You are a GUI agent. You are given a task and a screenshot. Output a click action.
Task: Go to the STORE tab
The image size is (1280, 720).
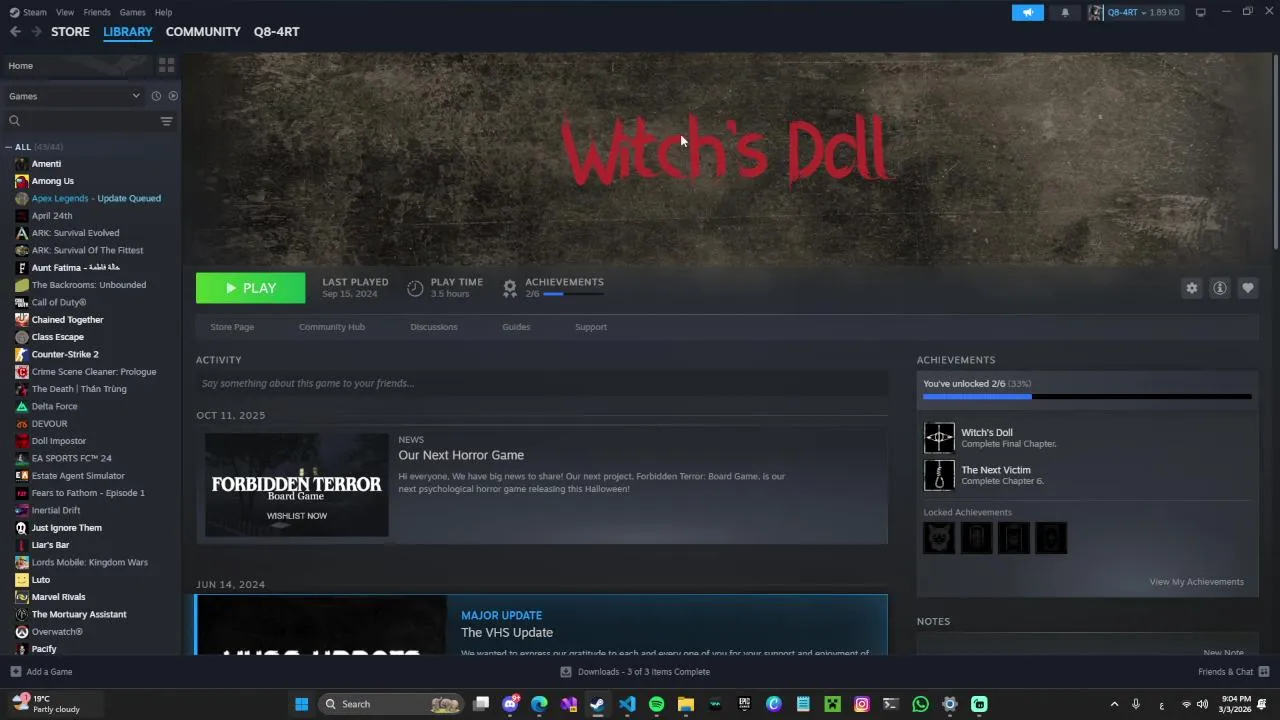click(x=70, y=32)
